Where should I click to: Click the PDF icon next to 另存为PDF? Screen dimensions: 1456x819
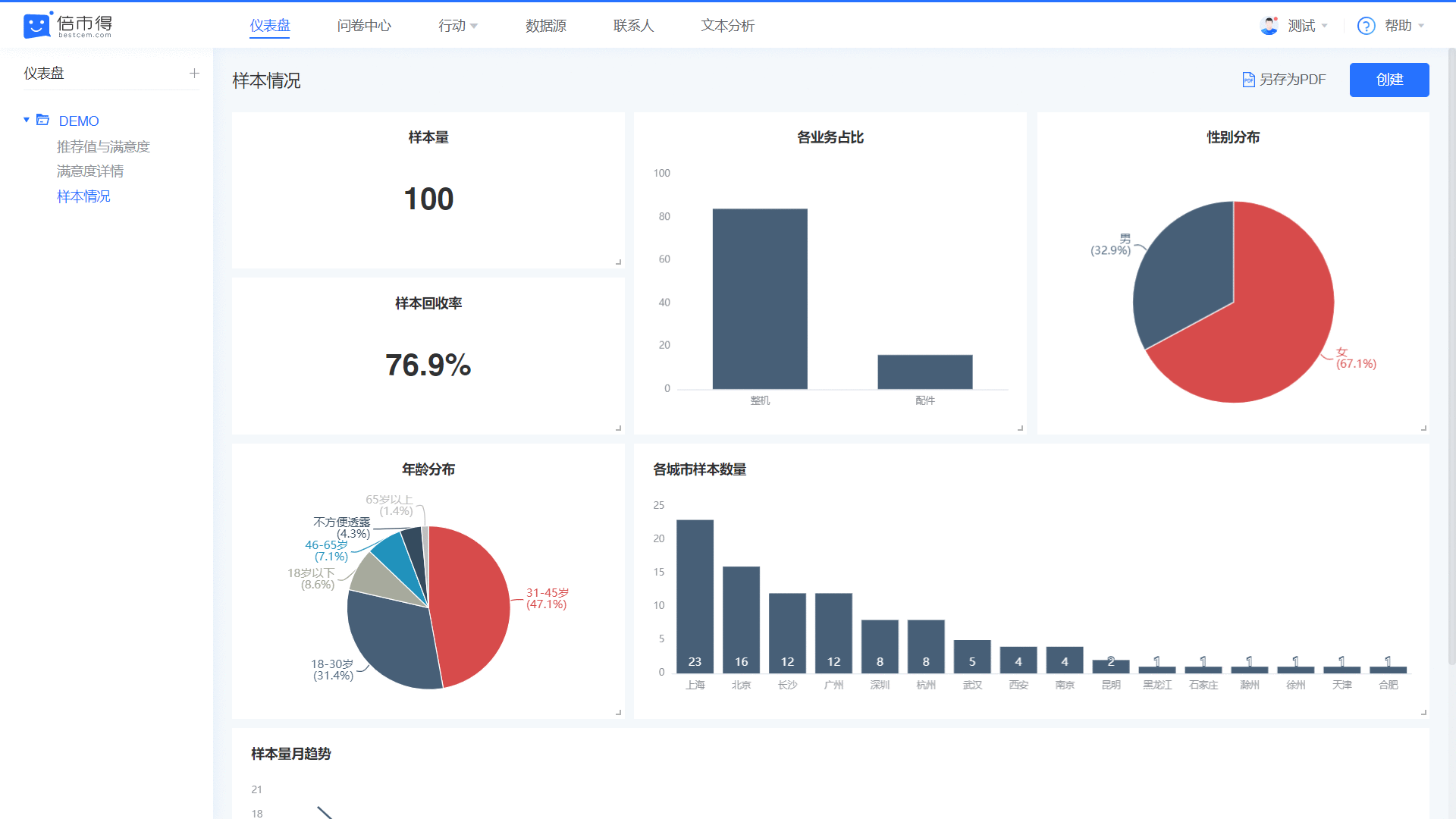(x=1248, y=80)
